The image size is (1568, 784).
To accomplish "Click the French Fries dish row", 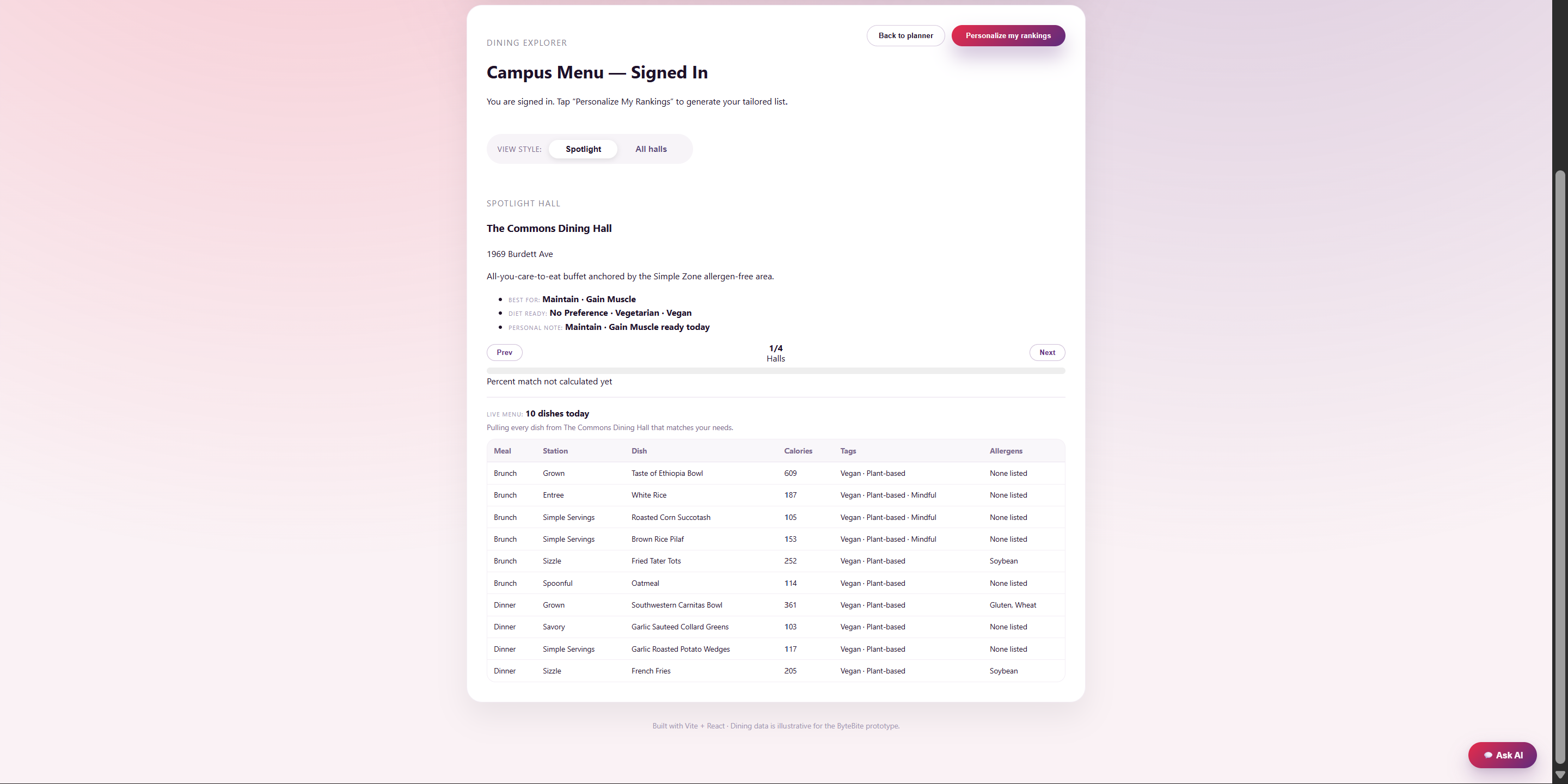I will (651, 671).
